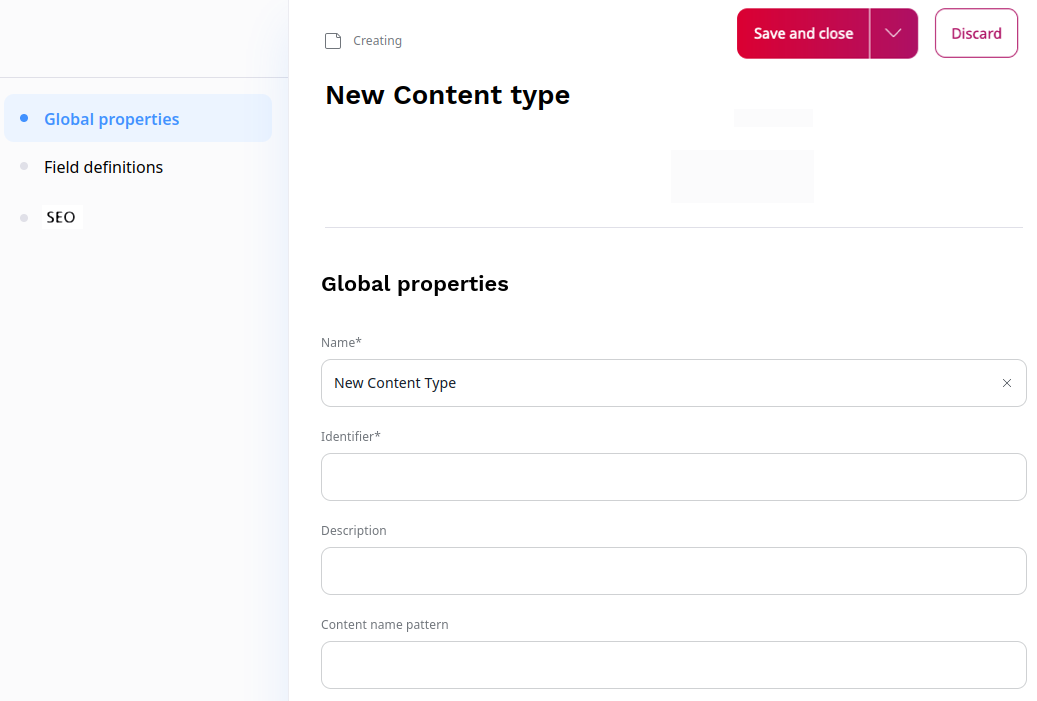This screenshot has width=1037, height=701.
Task: Focus the Identifier input field
Action: pyautogui.click(x=673, y=477)
